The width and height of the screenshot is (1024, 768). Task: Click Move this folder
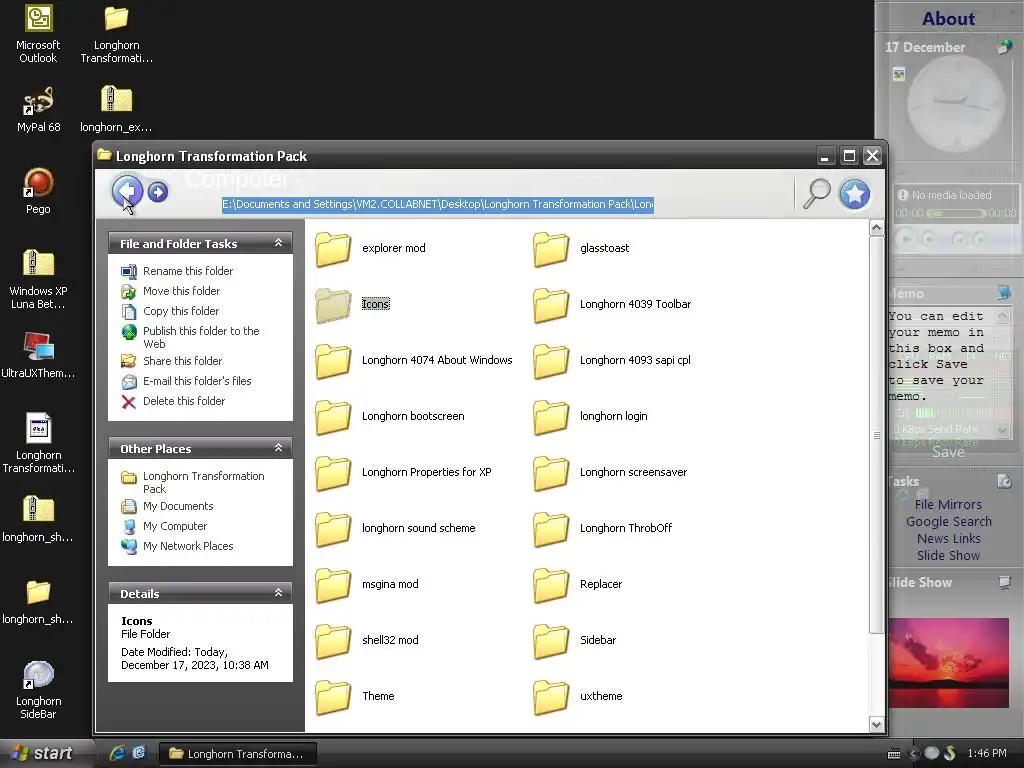pos(170,291)
